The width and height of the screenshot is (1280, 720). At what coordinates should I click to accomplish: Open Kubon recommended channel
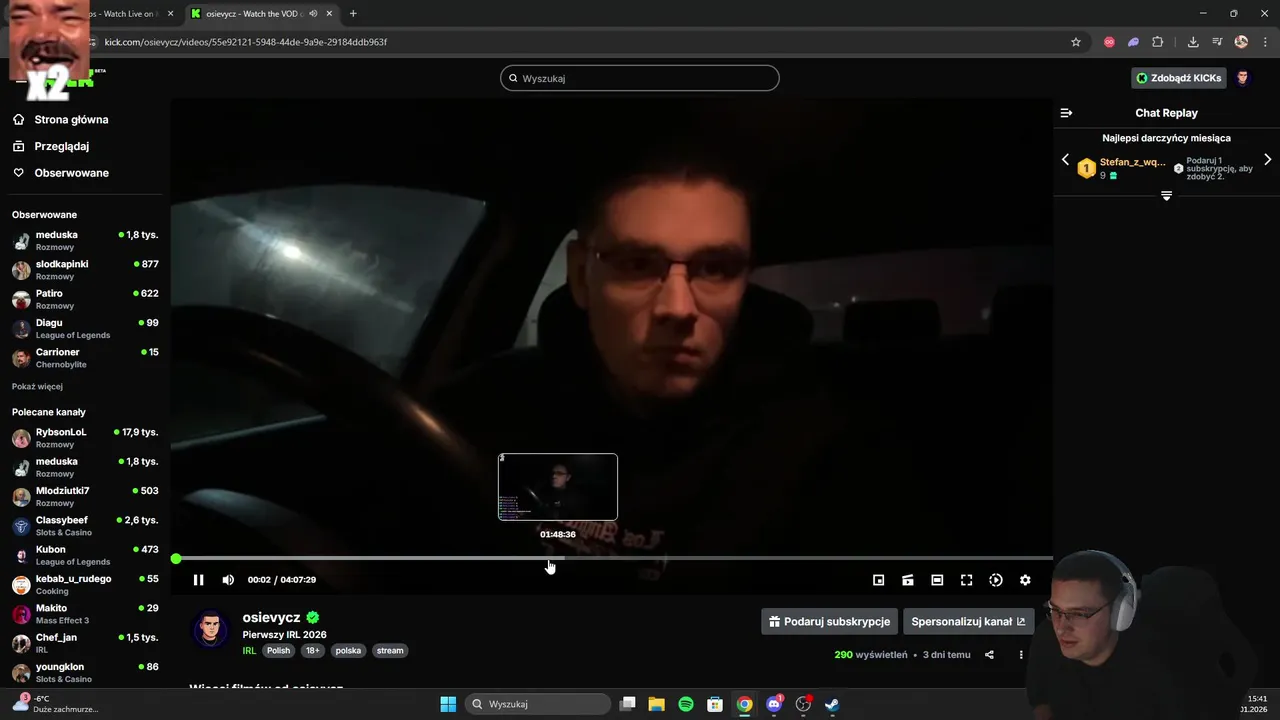pyautogui.click(x=85, y=555)
